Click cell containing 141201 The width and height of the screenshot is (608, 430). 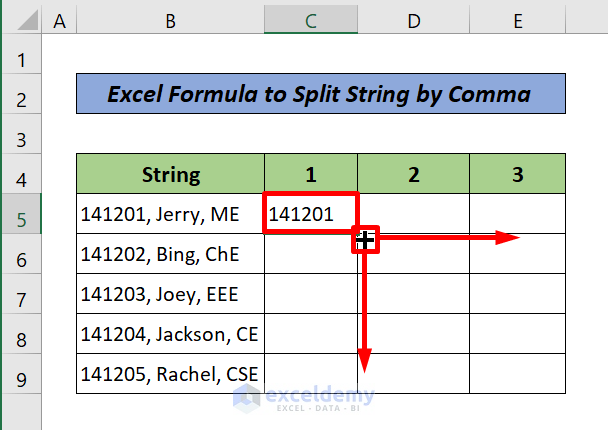(311, 214)
